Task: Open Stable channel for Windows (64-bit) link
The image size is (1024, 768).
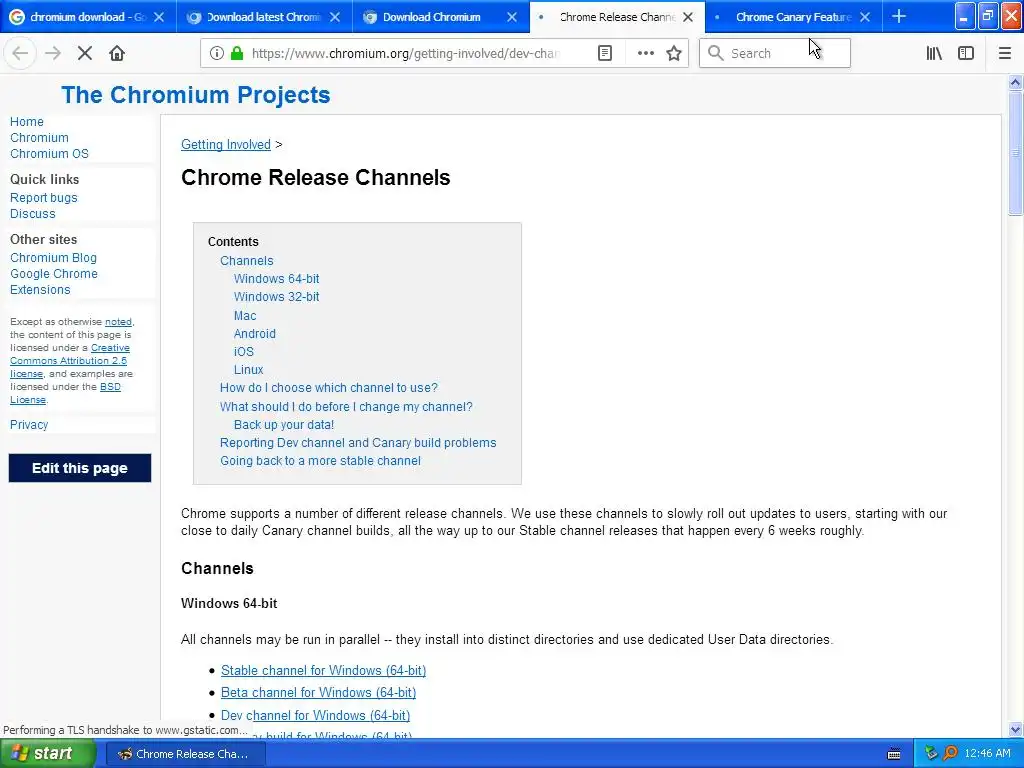Action: (323, 671)
